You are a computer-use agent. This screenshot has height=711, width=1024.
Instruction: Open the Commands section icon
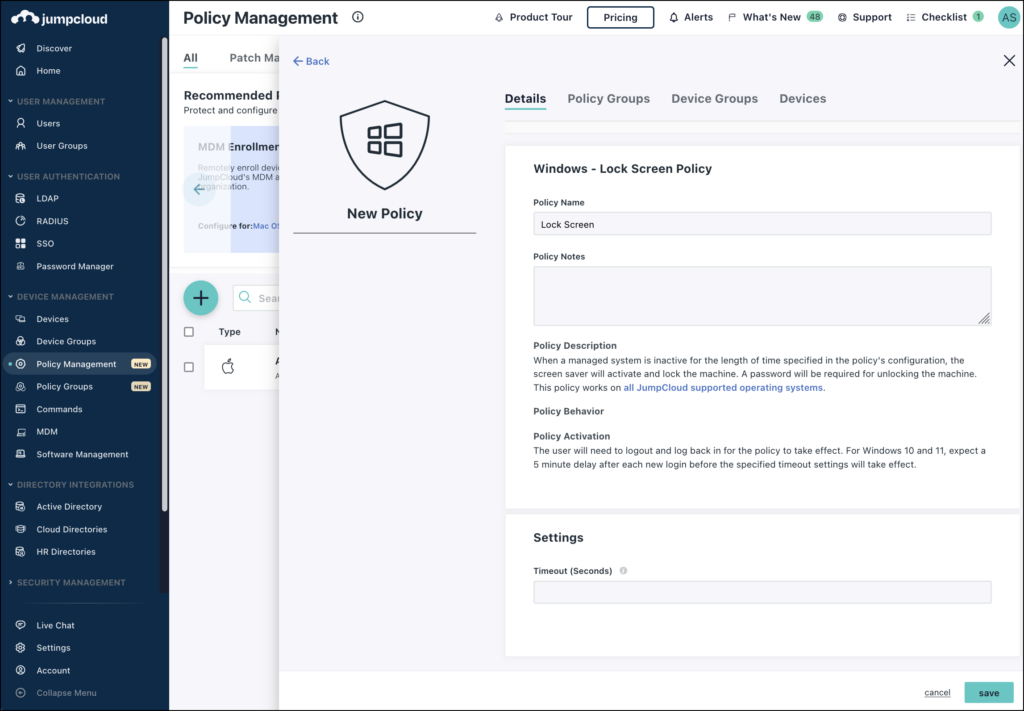coord(22,408)
